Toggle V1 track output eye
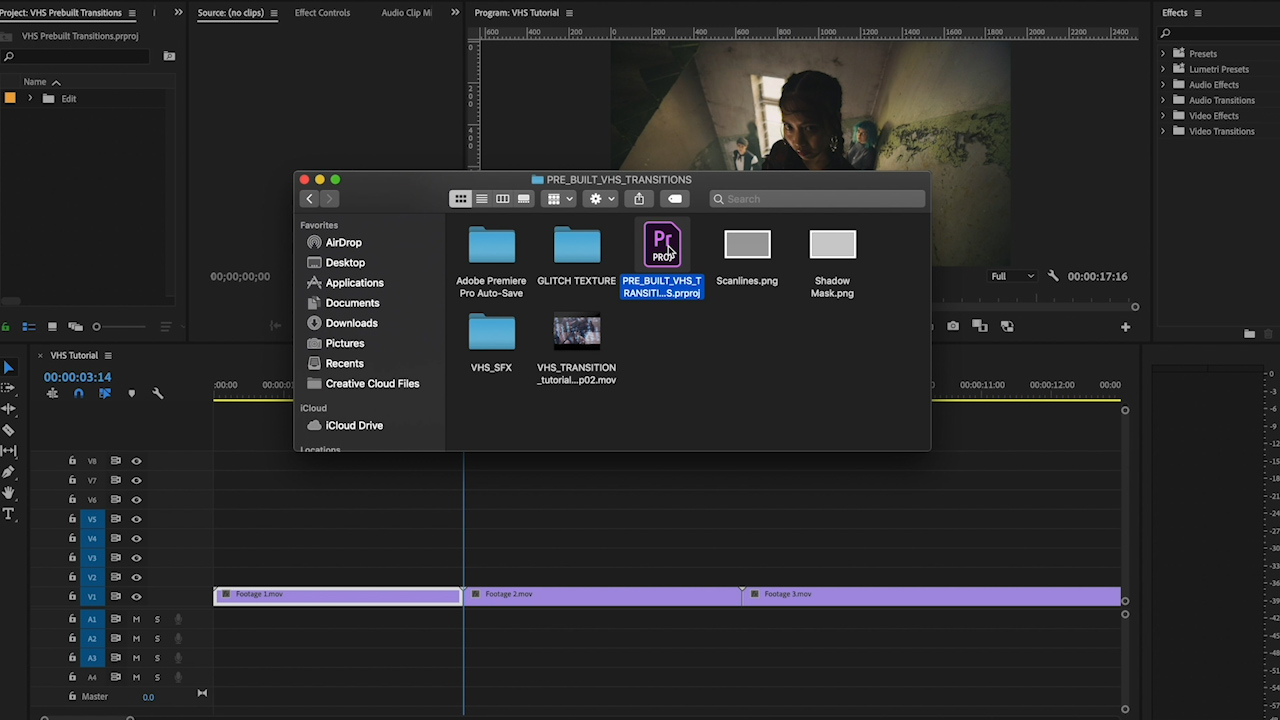1280x720 pixels. [136, 597]
